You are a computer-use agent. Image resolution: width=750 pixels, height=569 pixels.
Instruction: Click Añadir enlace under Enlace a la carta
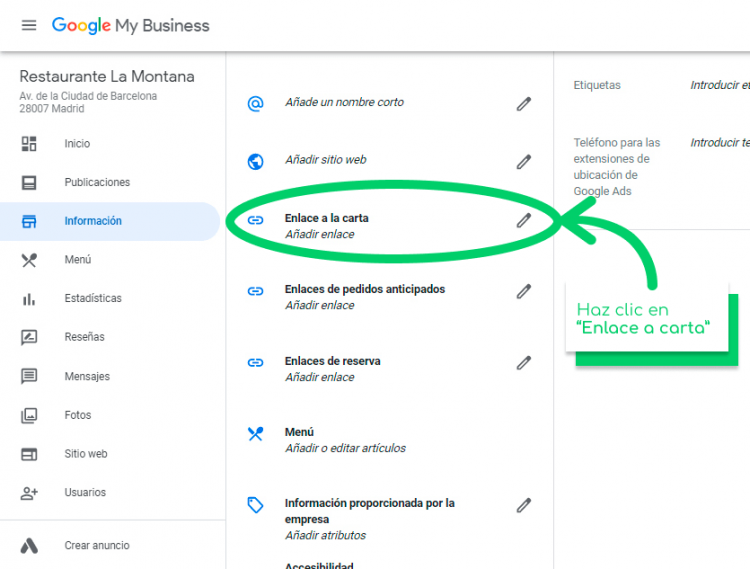tap(320, 234)
